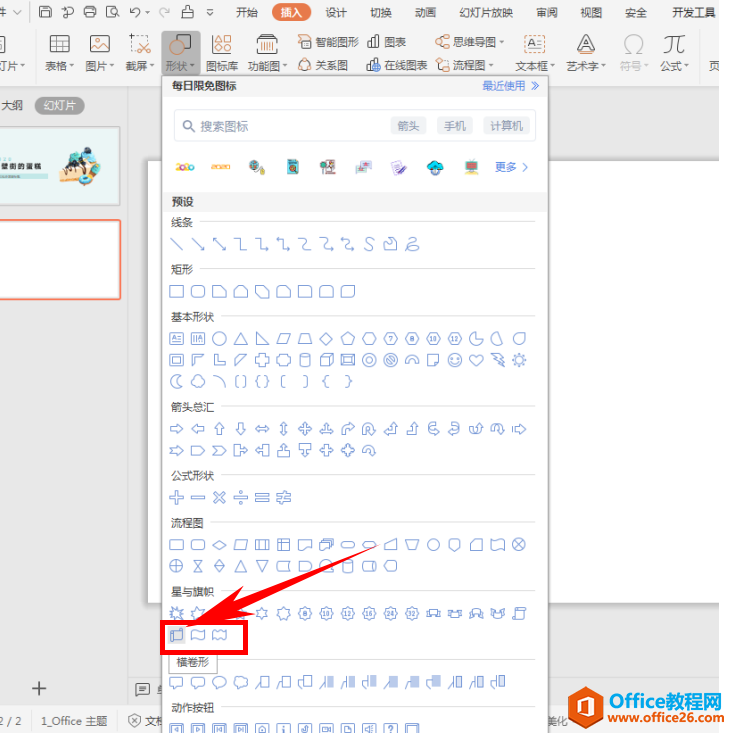Viewport: 731px width, 735px height.
Task: Click the print icon in quick access toolbar
Action: pos(90,12)
